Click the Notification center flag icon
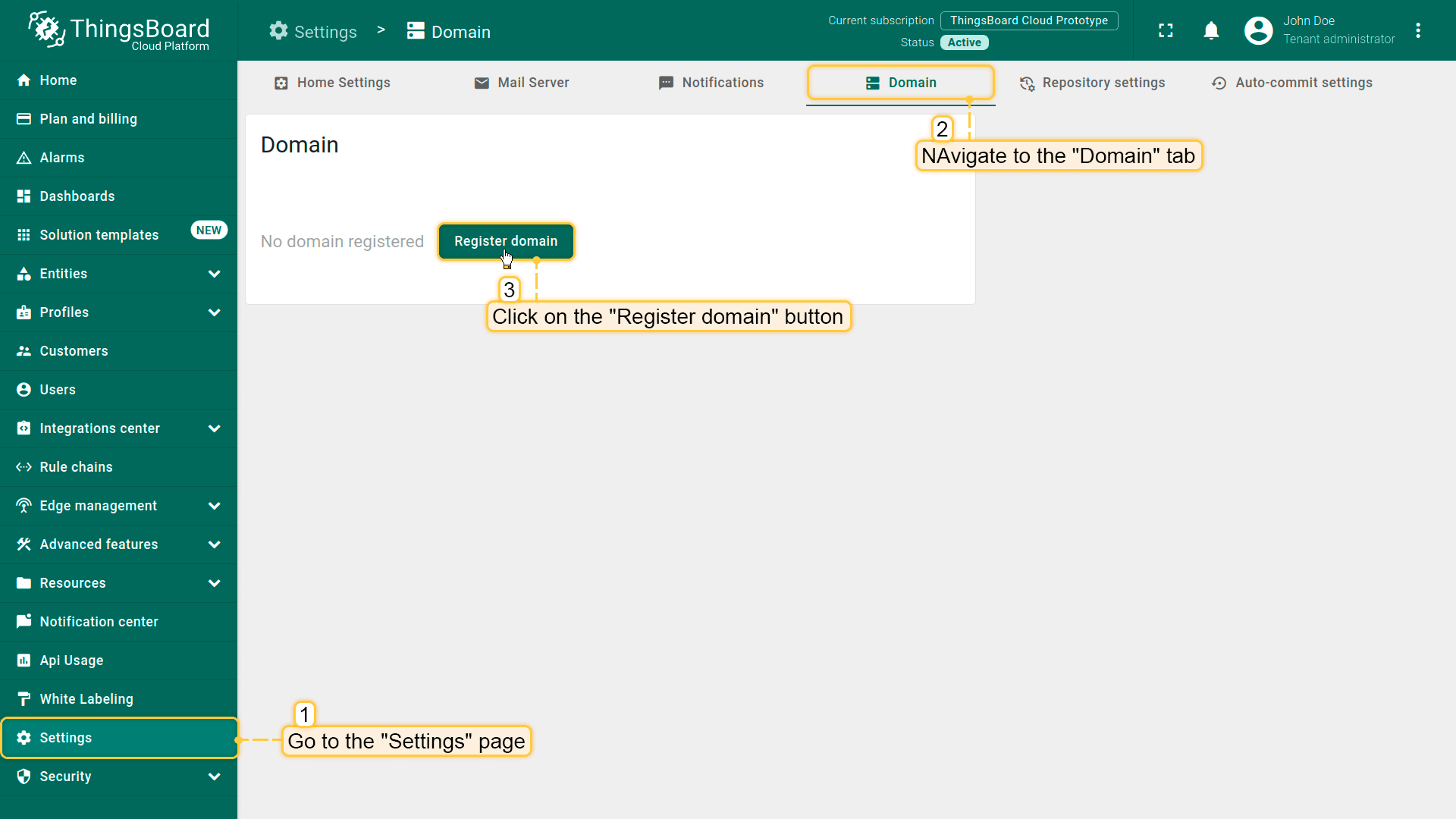Viewport: 1456px width, 819px height. (24, 622)
